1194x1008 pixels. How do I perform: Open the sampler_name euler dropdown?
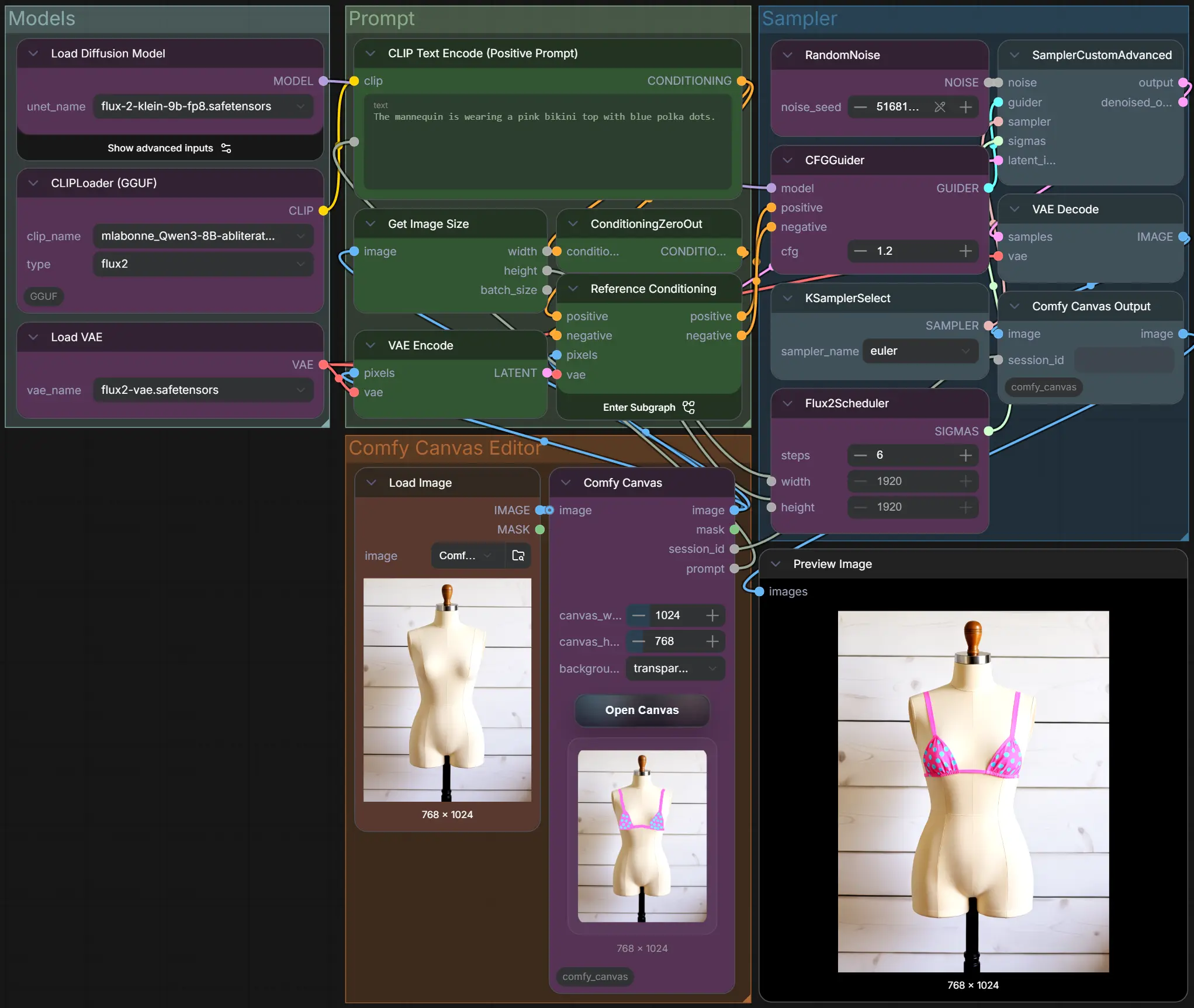[x=920, y=351]
